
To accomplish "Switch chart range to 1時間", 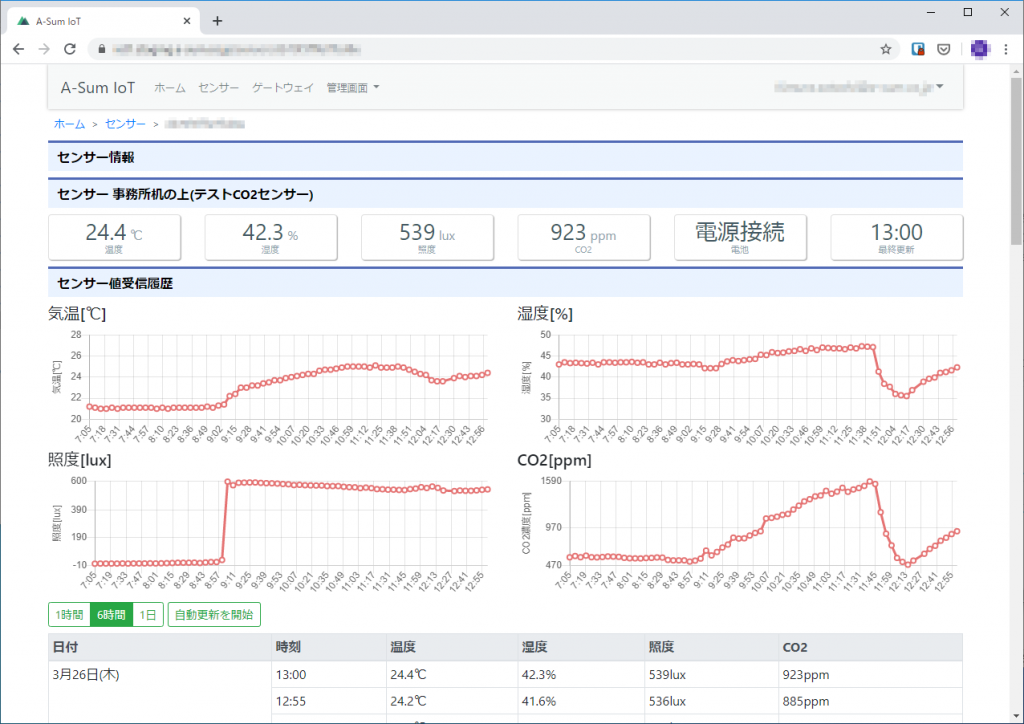I will (68, 615).
